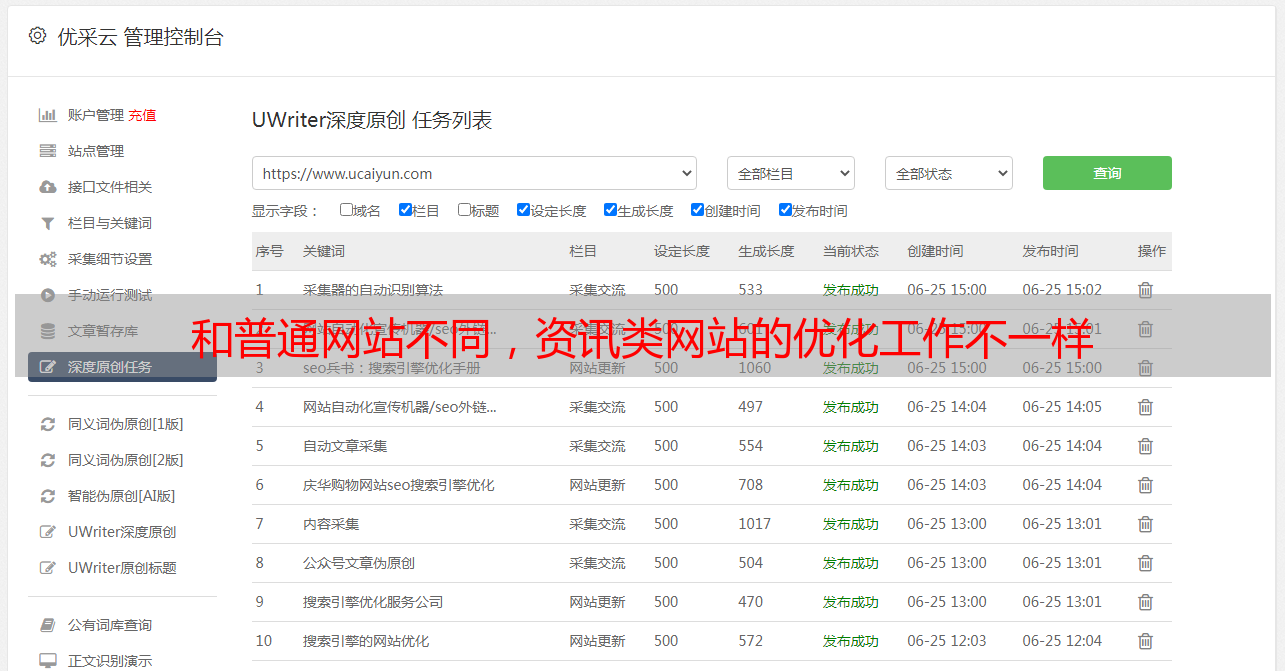The width and height of the screenshot is (1285, 671).
Task: Delete task row 4 using trash icon
Action: [x=1145, y=407]
